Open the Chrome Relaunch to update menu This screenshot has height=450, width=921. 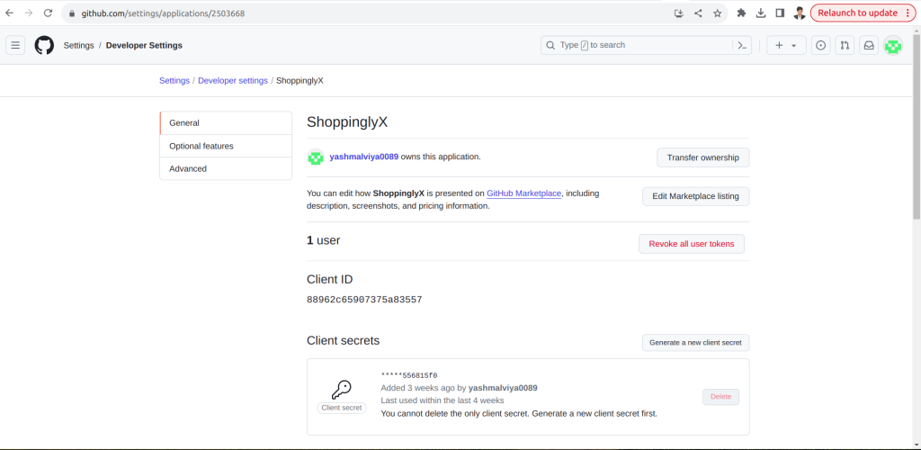tap(862, 13)
